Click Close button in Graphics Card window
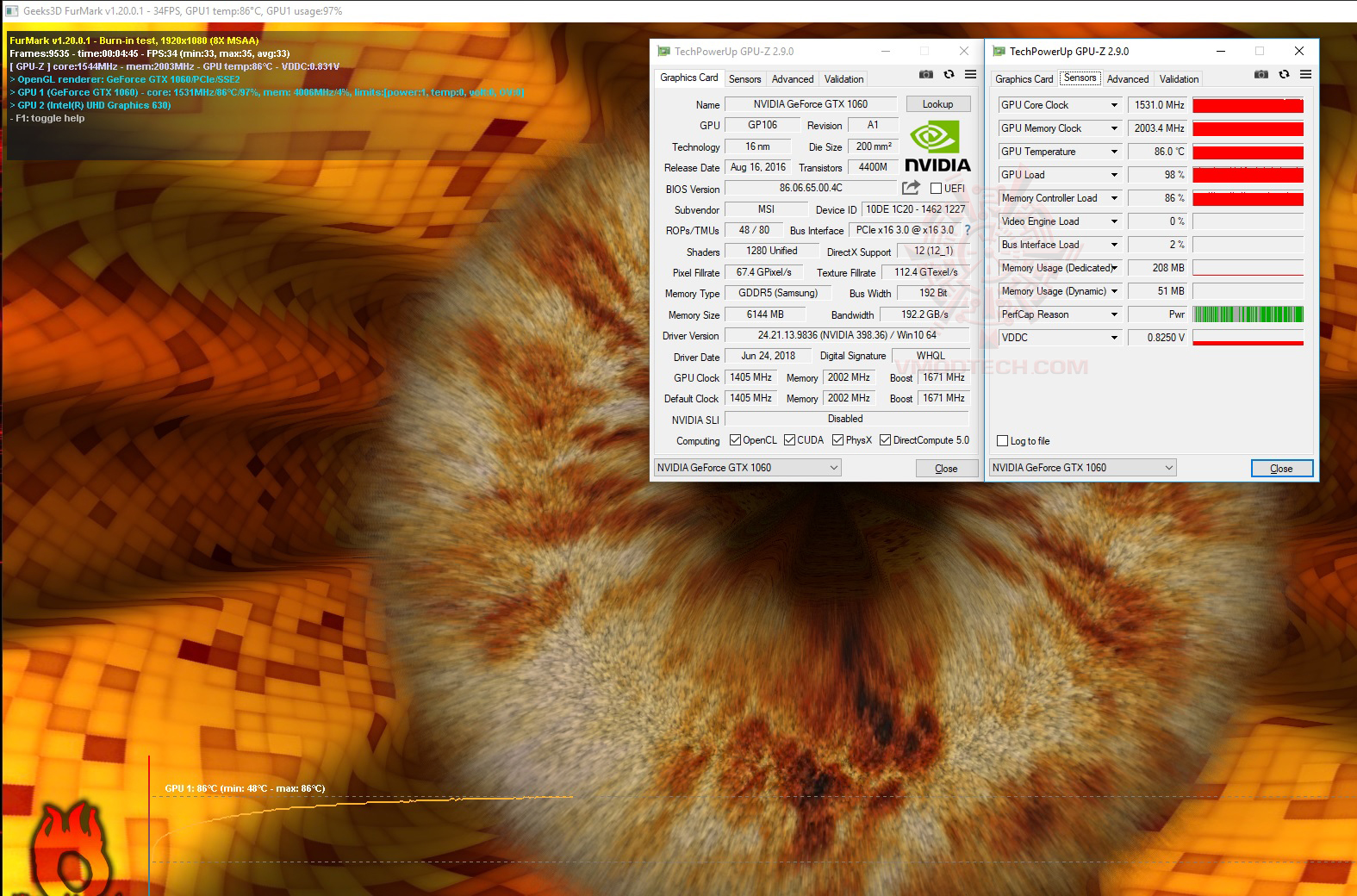The image size is (1357, 896). click(x=946, y=468)
